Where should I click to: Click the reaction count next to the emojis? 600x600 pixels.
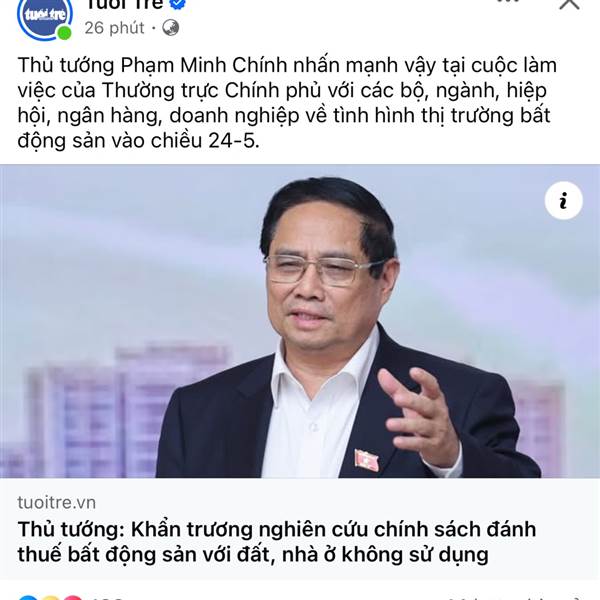coord(107,598)
